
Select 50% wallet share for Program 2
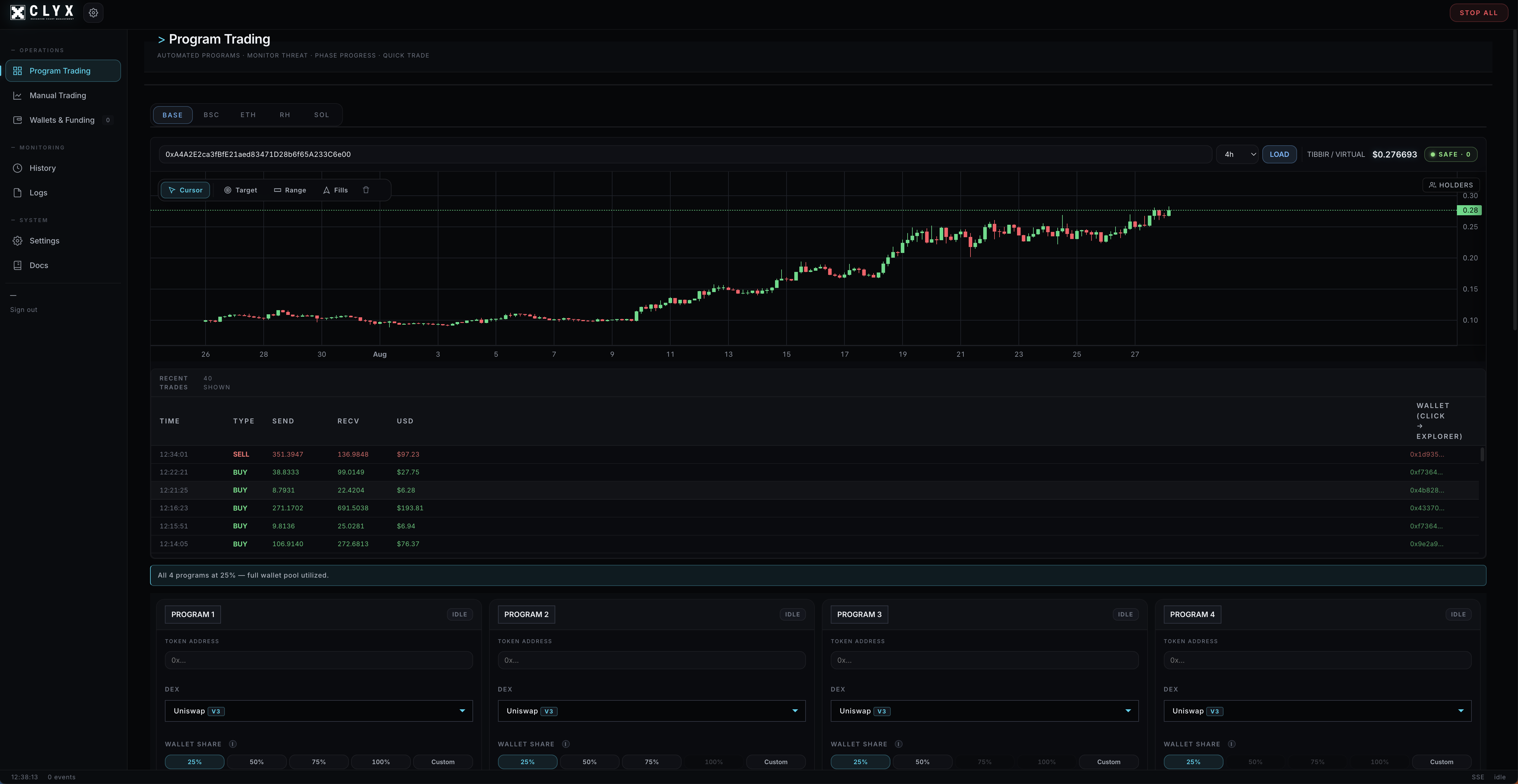pos(590,762)
